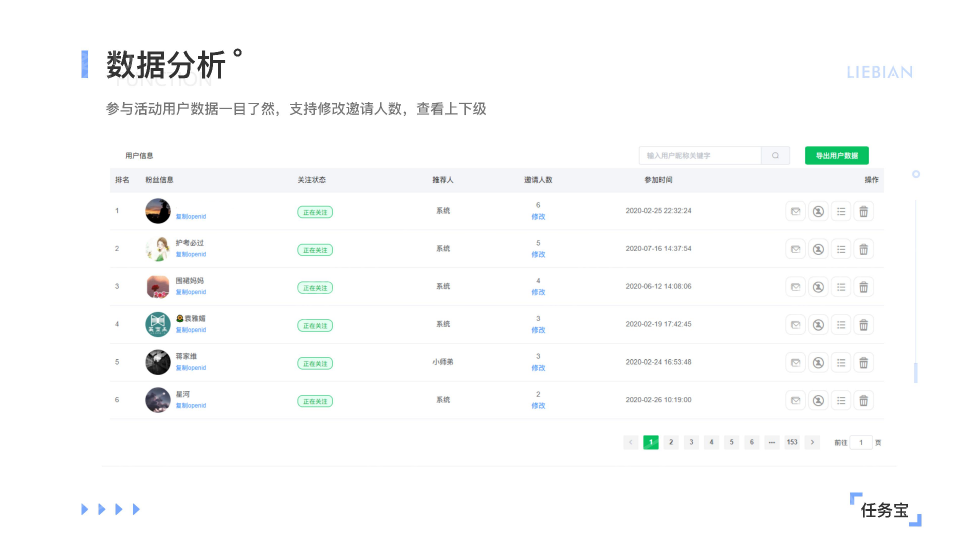Click the message icon for 护考必过
Viewport: 960px width, 540px height.
(795, 249)
